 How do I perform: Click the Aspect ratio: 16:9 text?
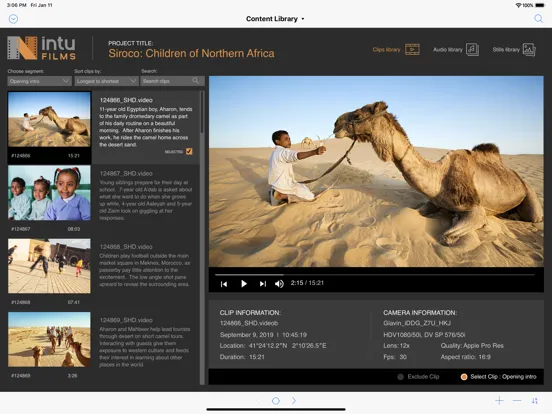[x=466, y=357]
